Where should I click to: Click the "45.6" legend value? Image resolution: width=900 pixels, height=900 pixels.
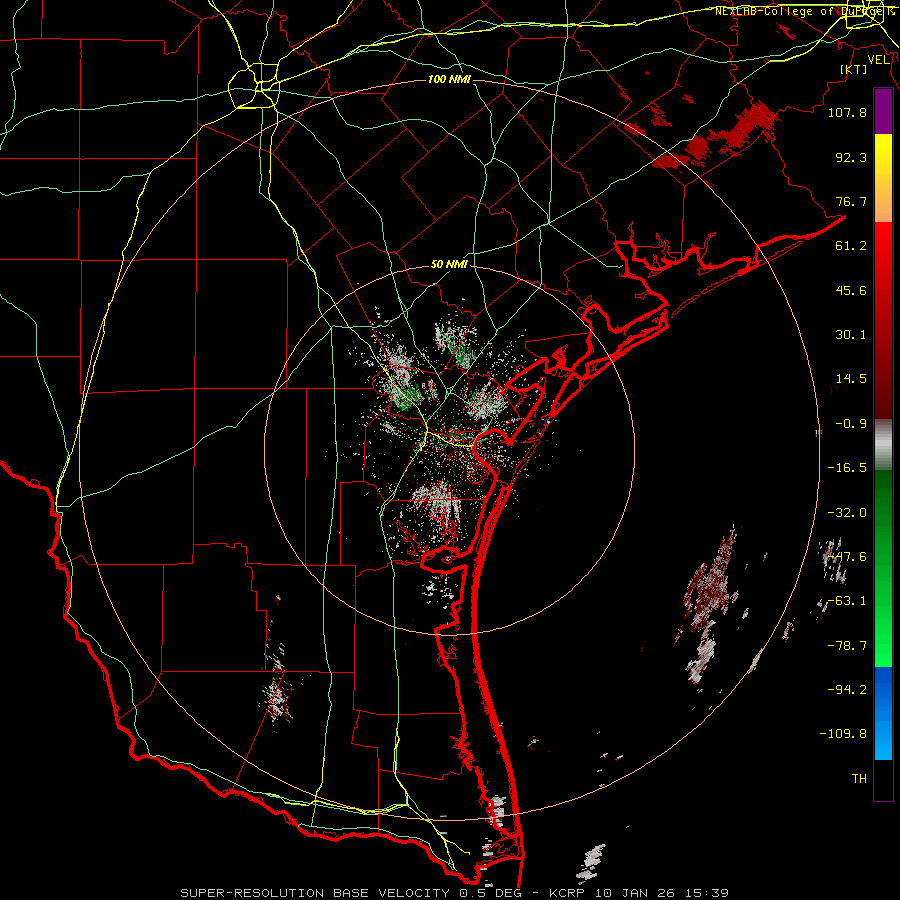tap(851, 290)
